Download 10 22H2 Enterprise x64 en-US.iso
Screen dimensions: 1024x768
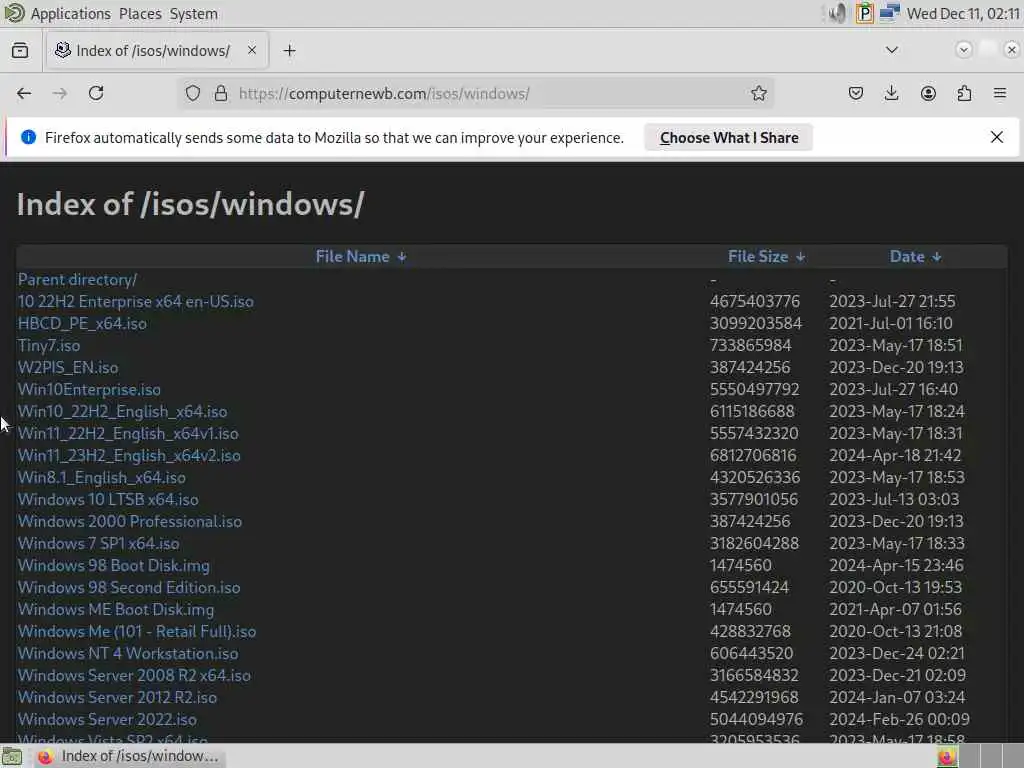point(136,302)
